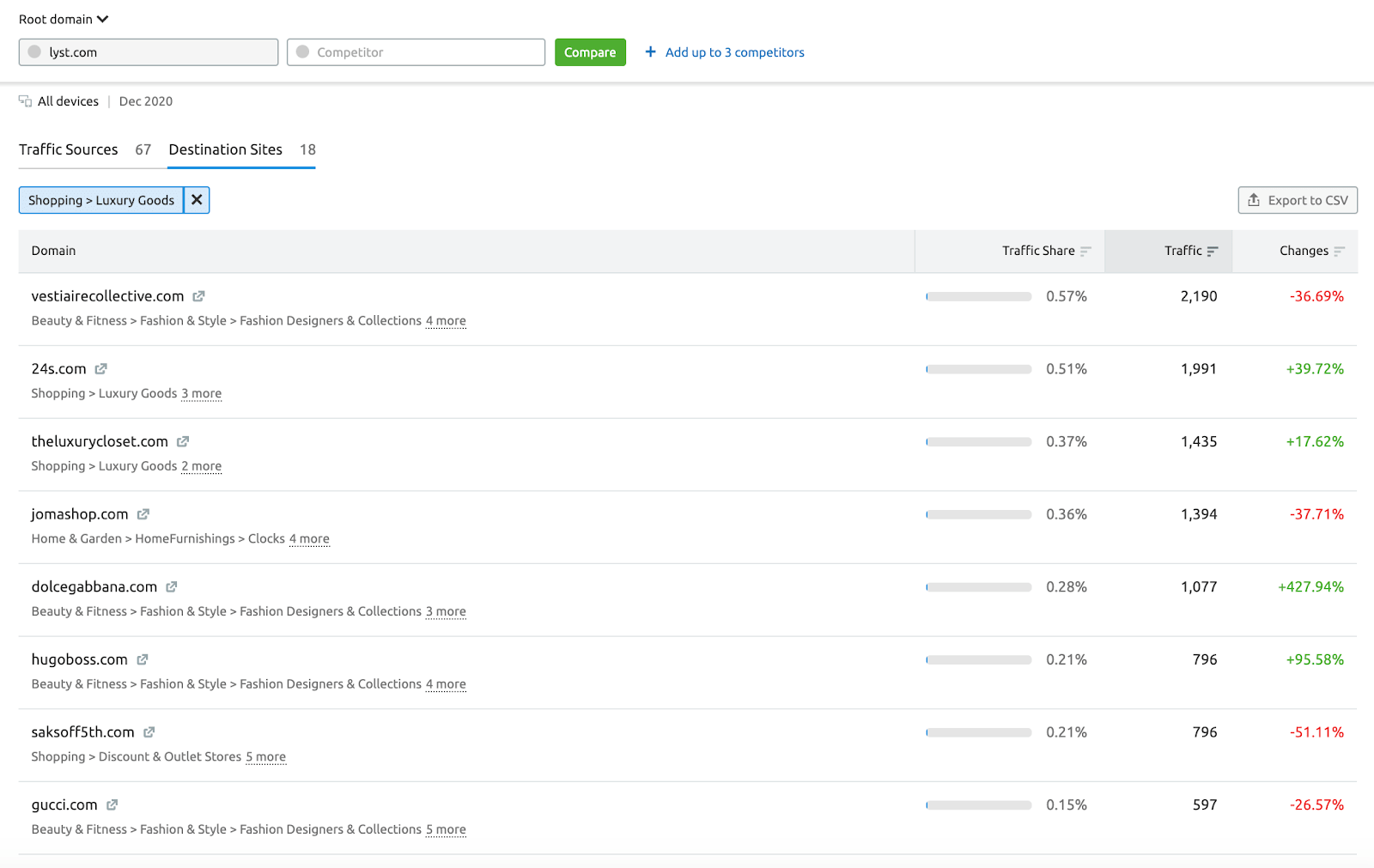Click the -51.11% change value
1374x868 pixels.
(1316, 732)
